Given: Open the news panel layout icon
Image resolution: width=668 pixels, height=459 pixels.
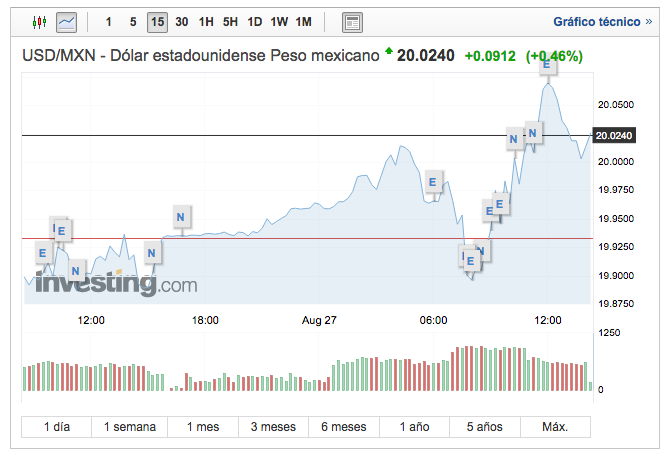Looking at the screenshot, I should 352,21.
